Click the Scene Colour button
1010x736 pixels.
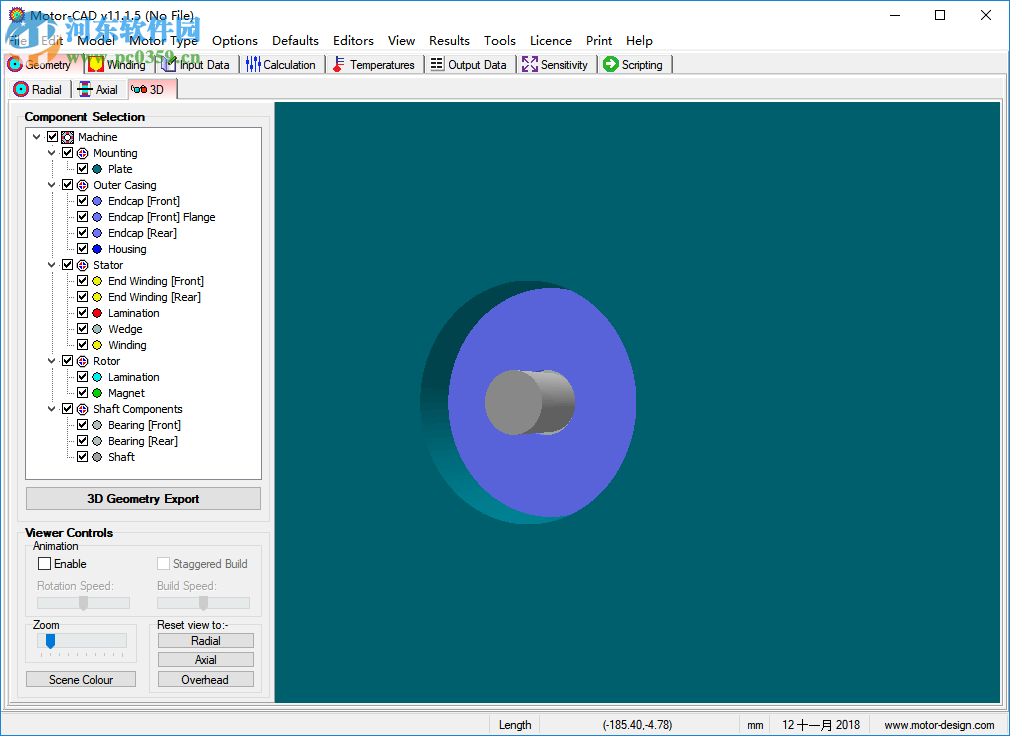[x=81, y=680]
